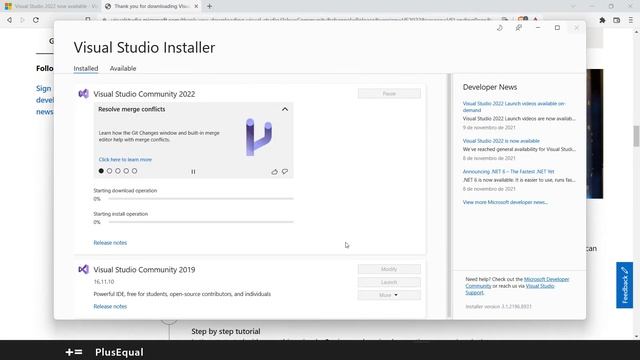Open Visual Studio 2022 is now available news

501,141
